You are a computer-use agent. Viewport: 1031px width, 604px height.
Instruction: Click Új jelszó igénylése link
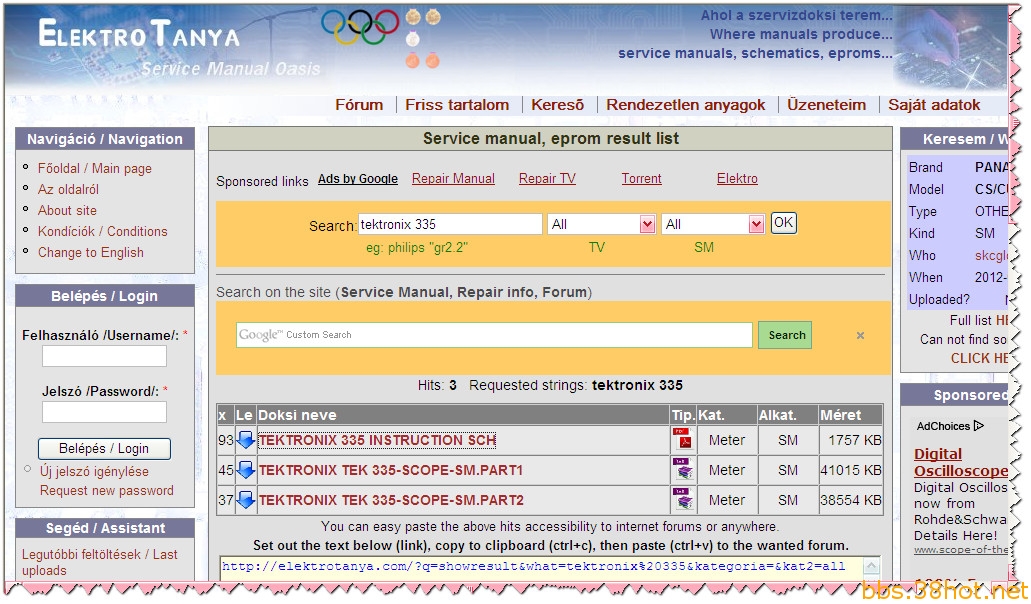pyautogui.click(x=94, y=471)
